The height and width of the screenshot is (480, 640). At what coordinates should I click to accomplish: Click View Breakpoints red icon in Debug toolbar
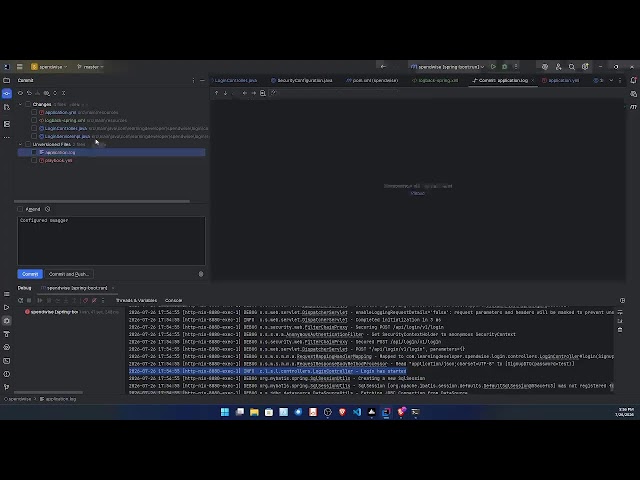tap(85, 300)
